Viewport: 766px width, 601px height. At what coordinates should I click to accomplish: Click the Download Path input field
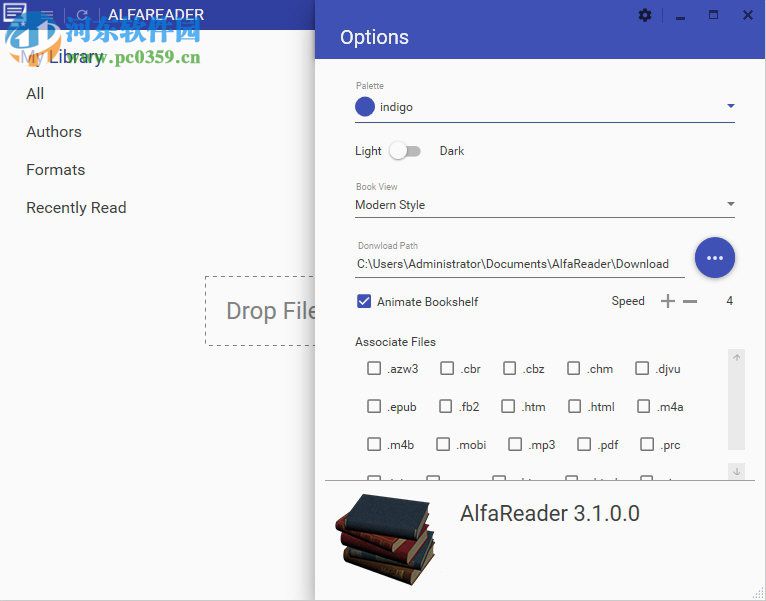click(x=519, y=264)
